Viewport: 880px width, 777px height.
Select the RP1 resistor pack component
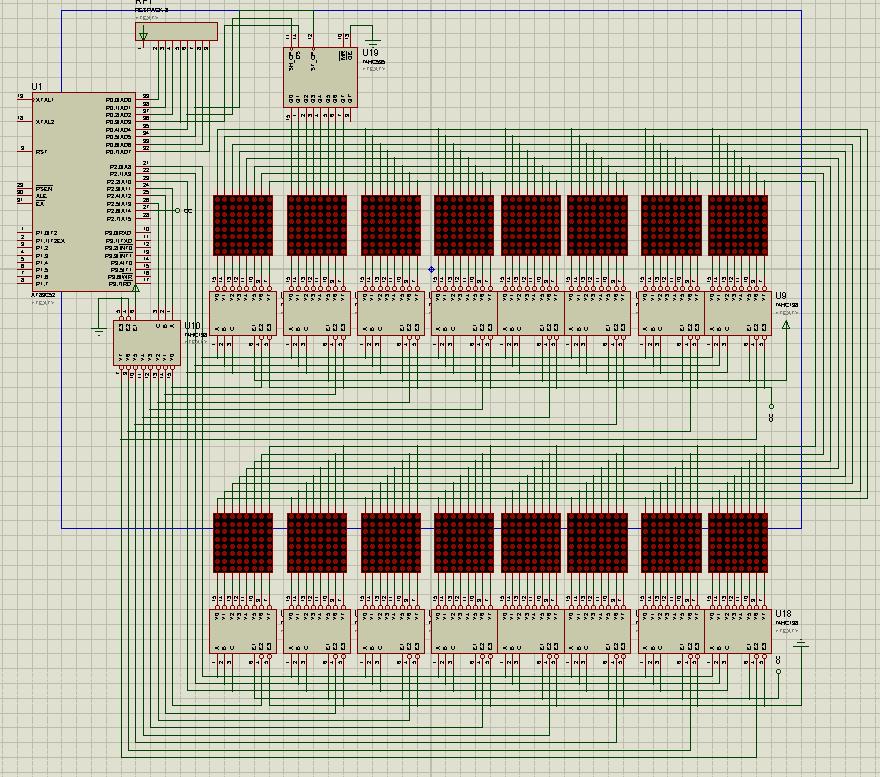click(x=176, y=31)
